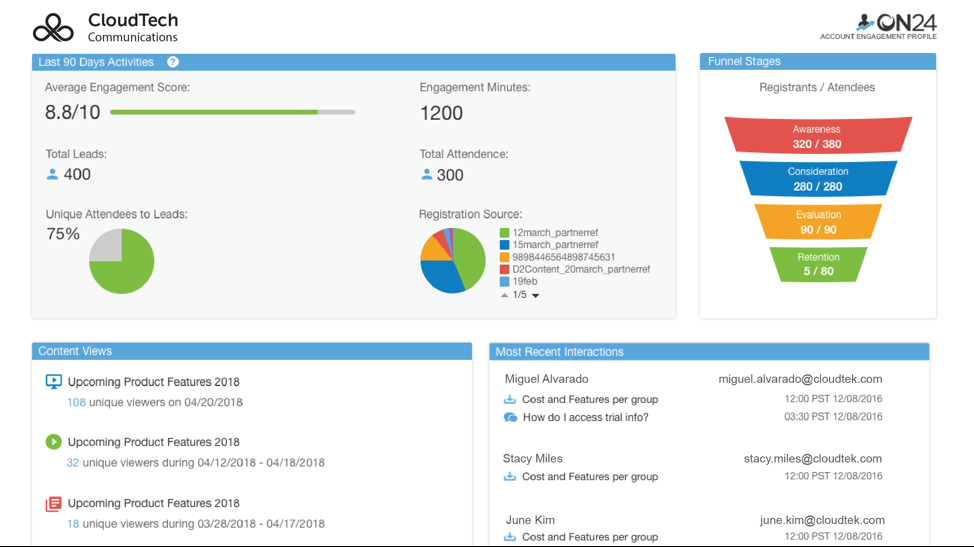The width and height of the screenshot is (974, 547).
Task: Click the 'Funnel Stages' panel header
Action: [817, 61]
